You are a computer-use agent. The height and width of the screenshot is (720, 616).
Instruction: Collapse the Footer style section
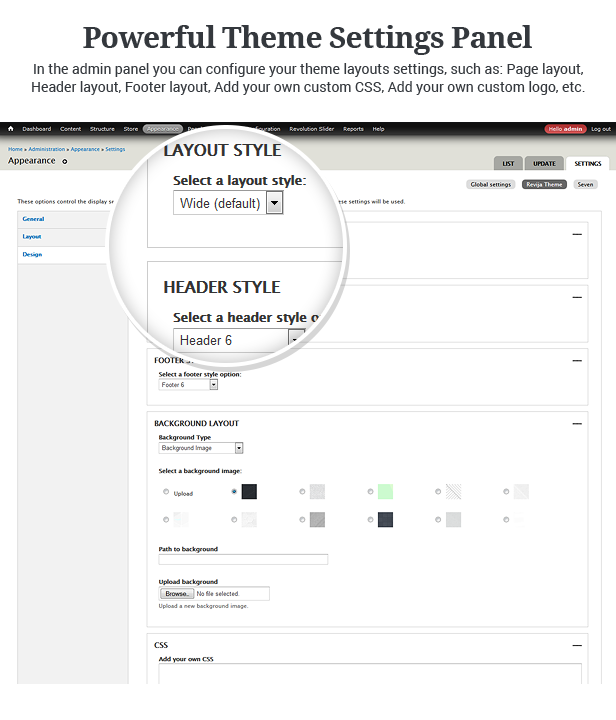577,360
